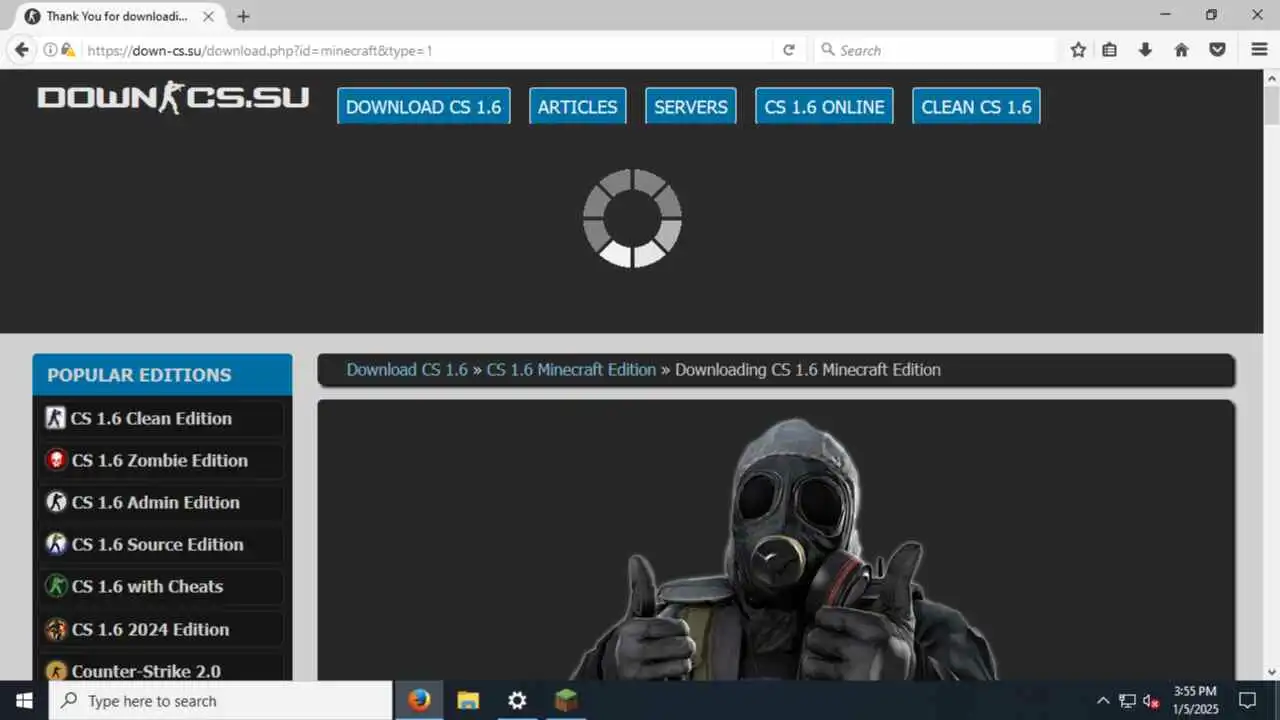Click the CS 1.6 Source Edition icon
This screenshot has width=1280, height=720.
56,544
